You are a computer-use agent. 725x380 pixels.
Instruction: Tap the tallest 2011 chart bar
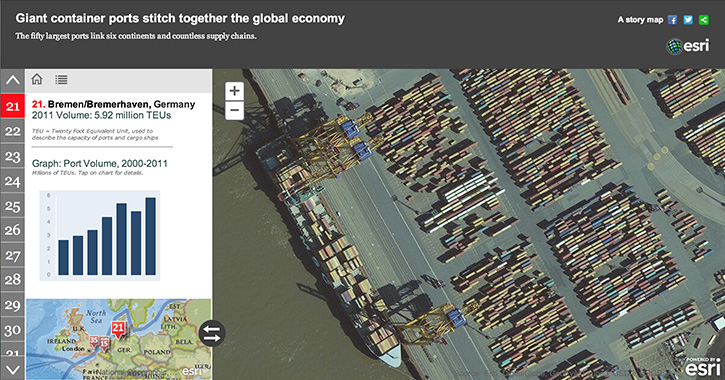pyautogui.click(x=151, y=236)
